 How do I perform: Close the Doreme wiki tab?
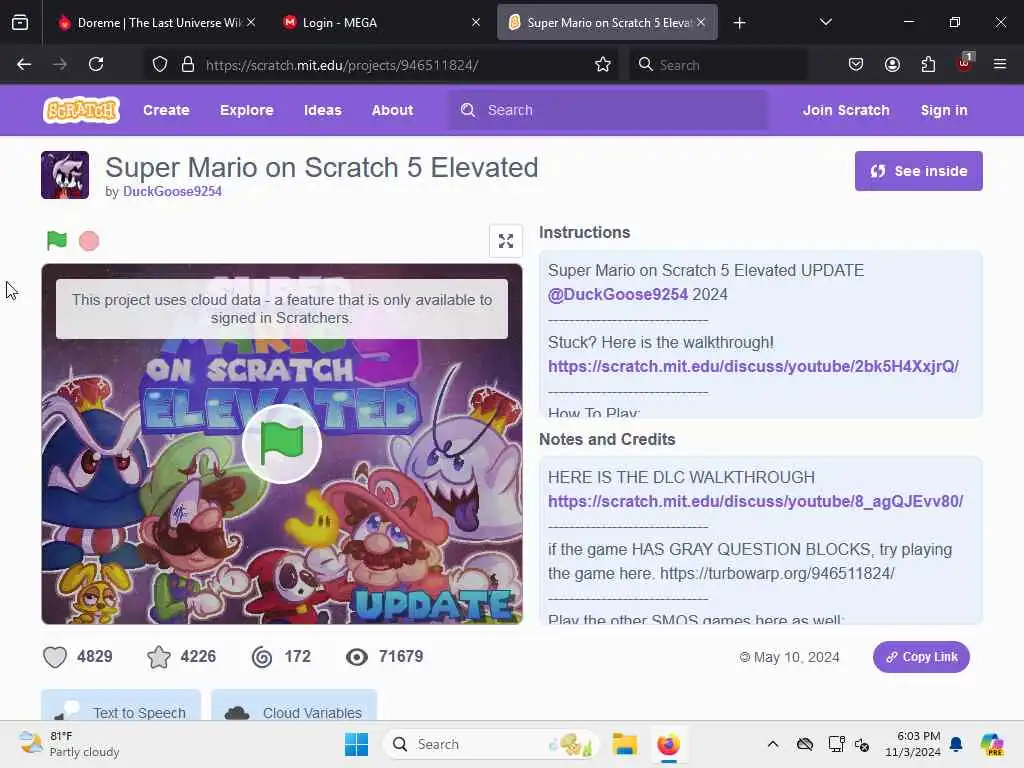pyautogui.click(x=251, y=22)
